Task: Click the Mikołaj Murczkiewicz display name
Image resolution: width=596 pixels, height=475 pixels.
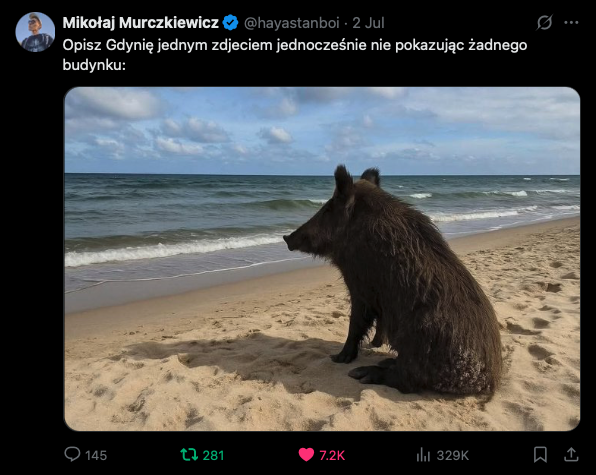Action: click(x=141, y=23)
